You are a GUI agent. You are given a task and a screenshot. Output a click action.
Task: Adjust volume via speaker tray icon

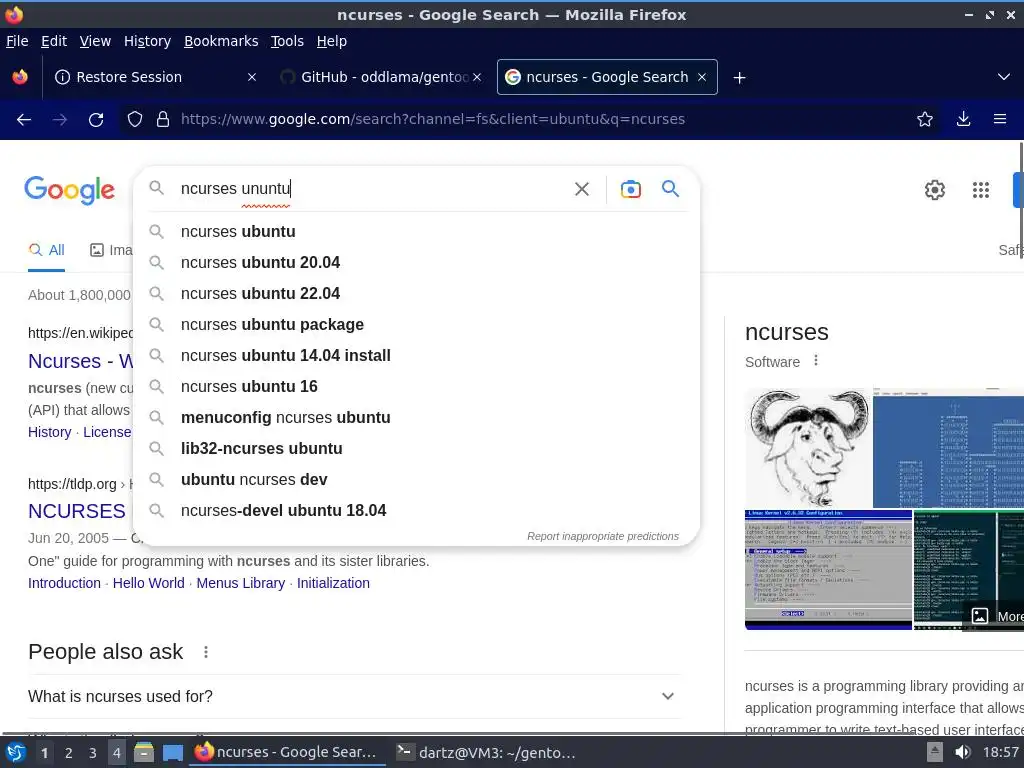pyautogui.click(x=963, y=752)
